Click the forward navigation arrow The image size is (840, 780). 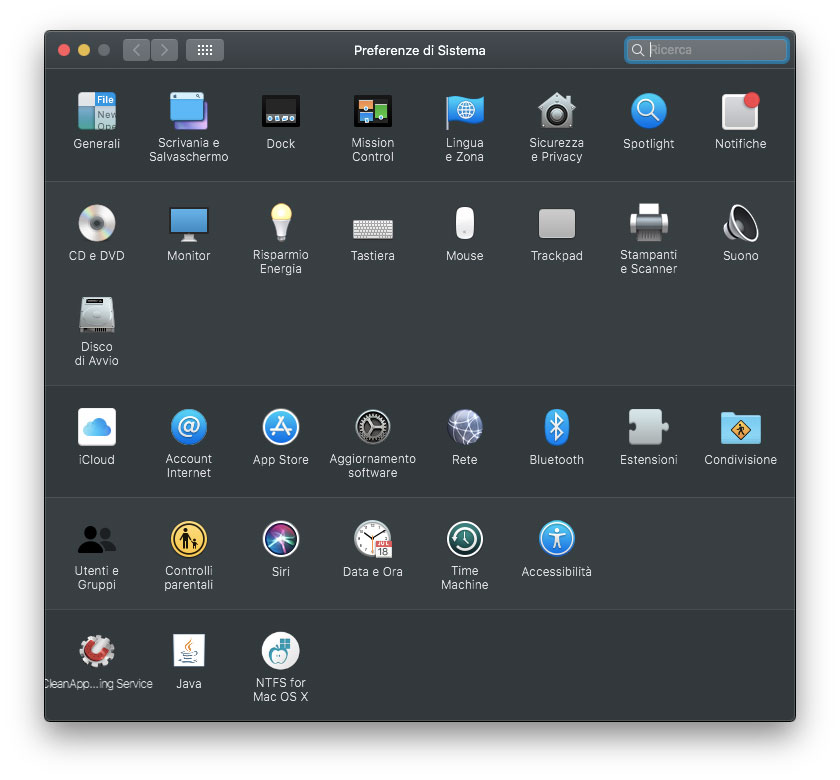[164, 50]
